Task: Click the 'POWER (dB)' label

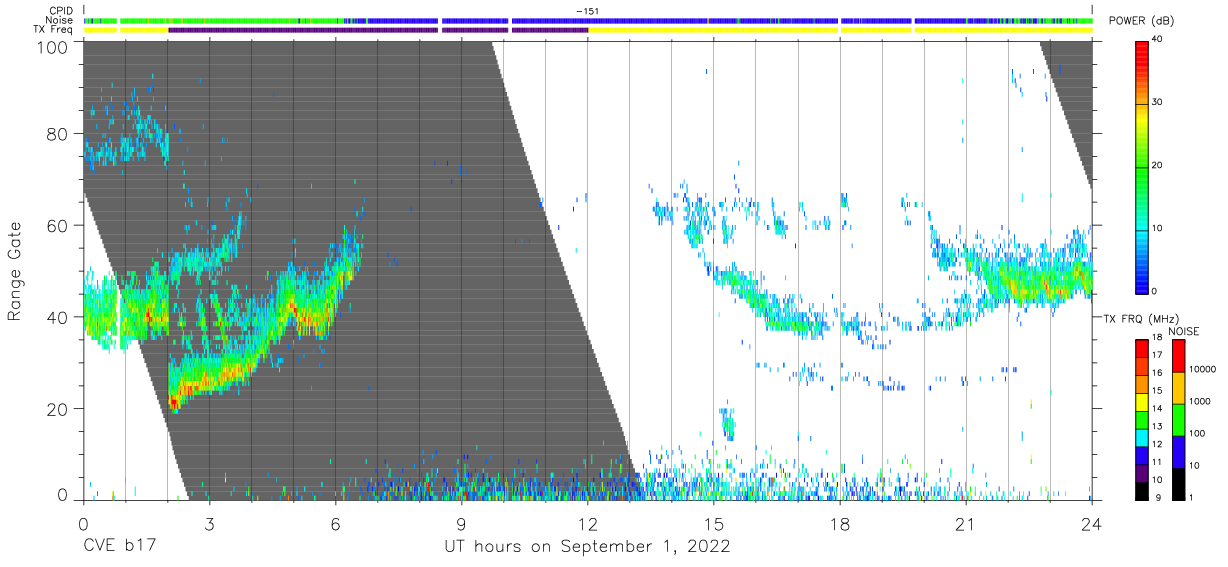Action: click(x=1143, y=21)
